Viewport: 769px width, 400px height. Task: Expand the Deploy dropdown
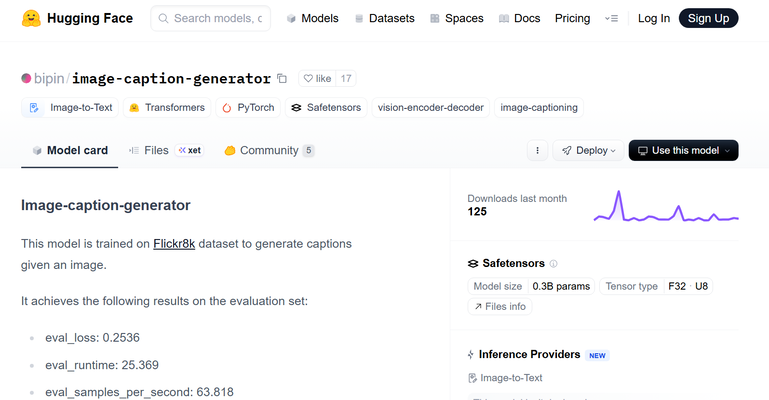coord(587,150)
